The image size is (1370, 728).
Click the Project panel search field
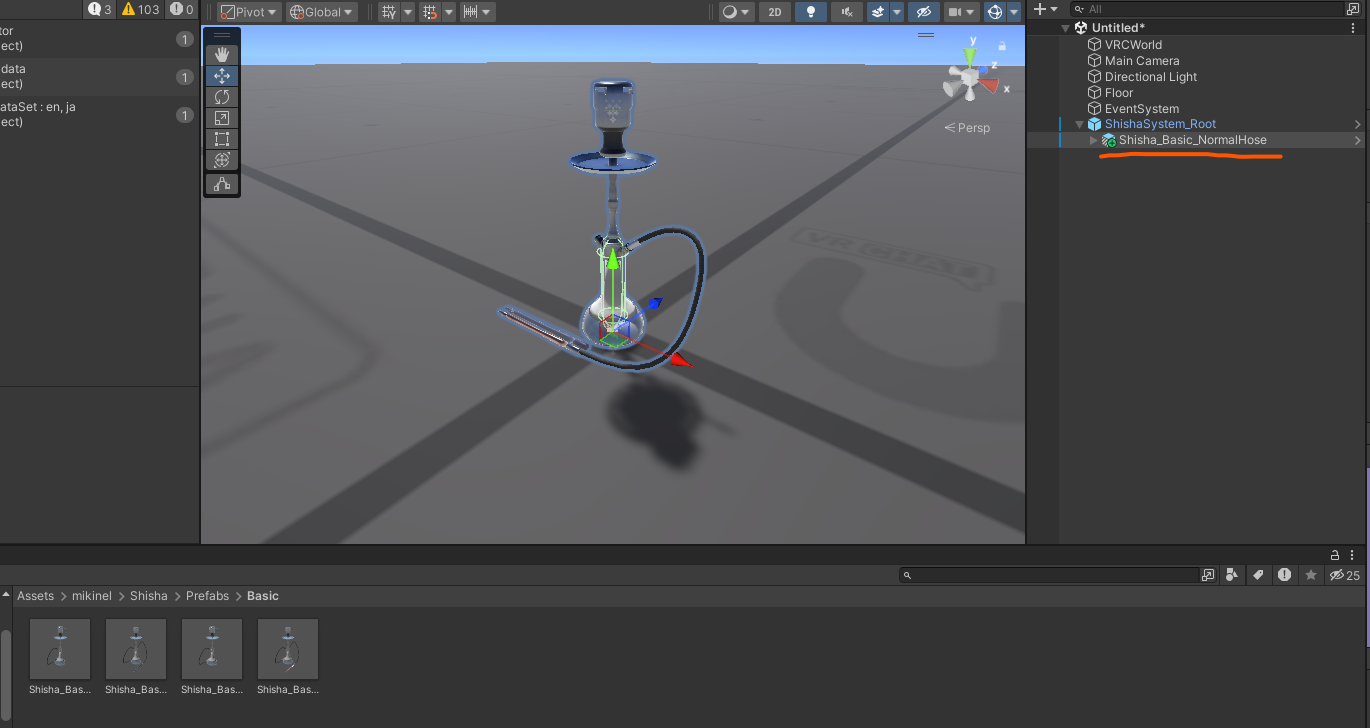coord(1049,575)
